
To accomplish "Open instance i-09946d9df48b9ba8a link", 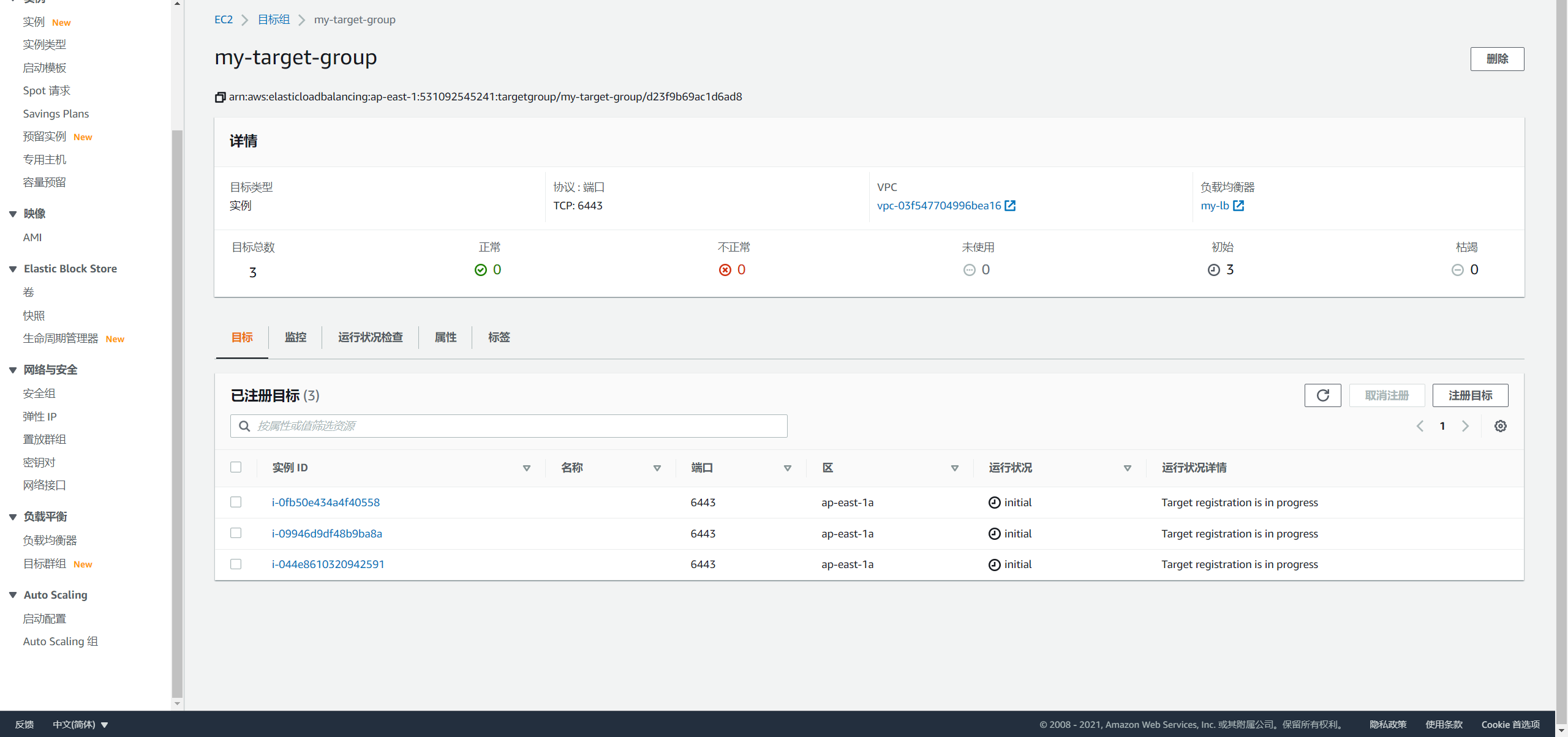I will [327, 534].
